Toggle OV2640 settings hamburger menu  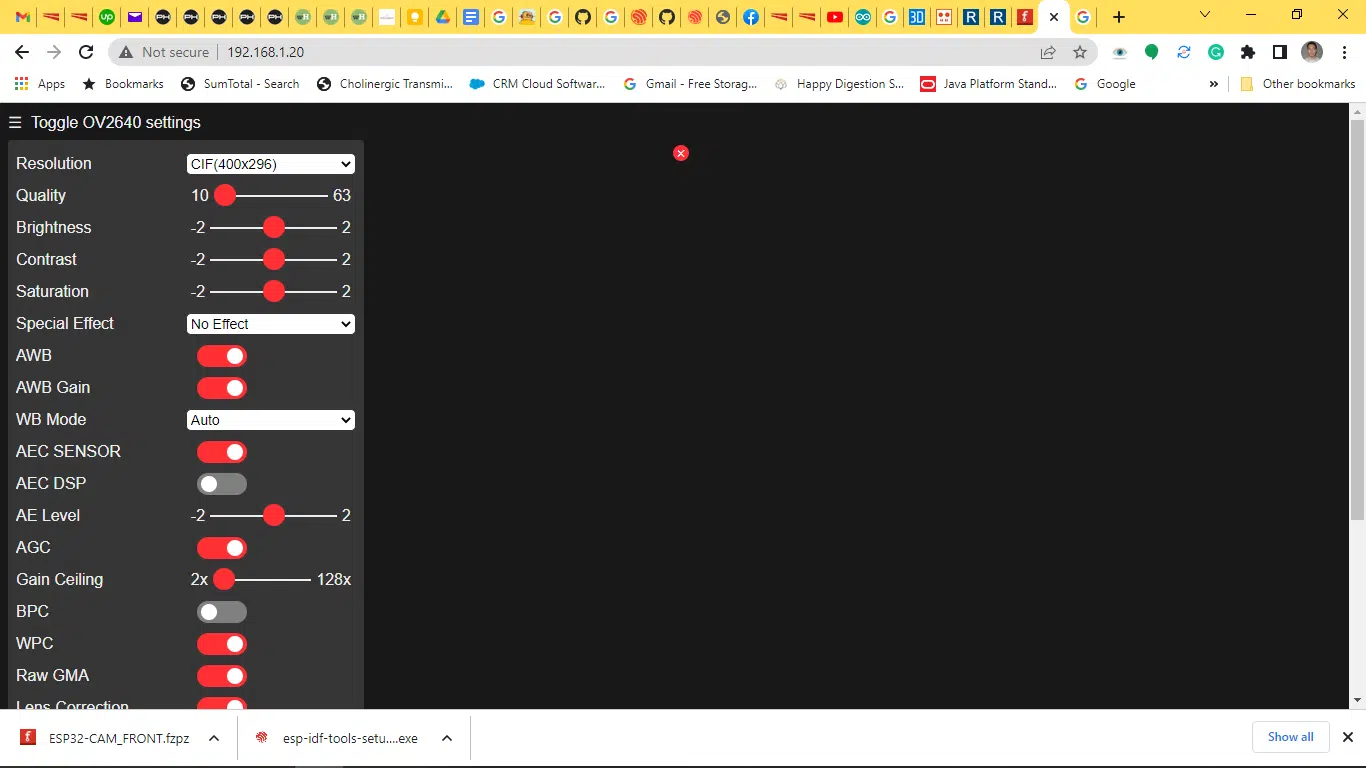pos(15,122)
